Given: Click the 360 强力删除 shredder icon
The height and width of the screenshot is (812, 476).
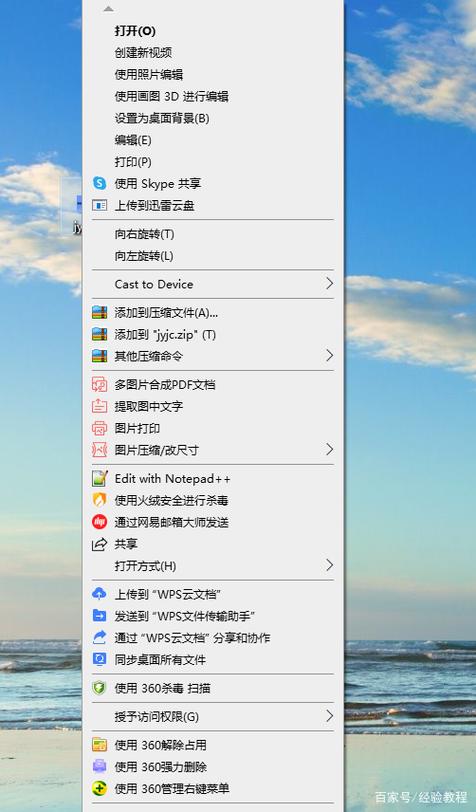Looking at the screenshot, I should (99, 766).
